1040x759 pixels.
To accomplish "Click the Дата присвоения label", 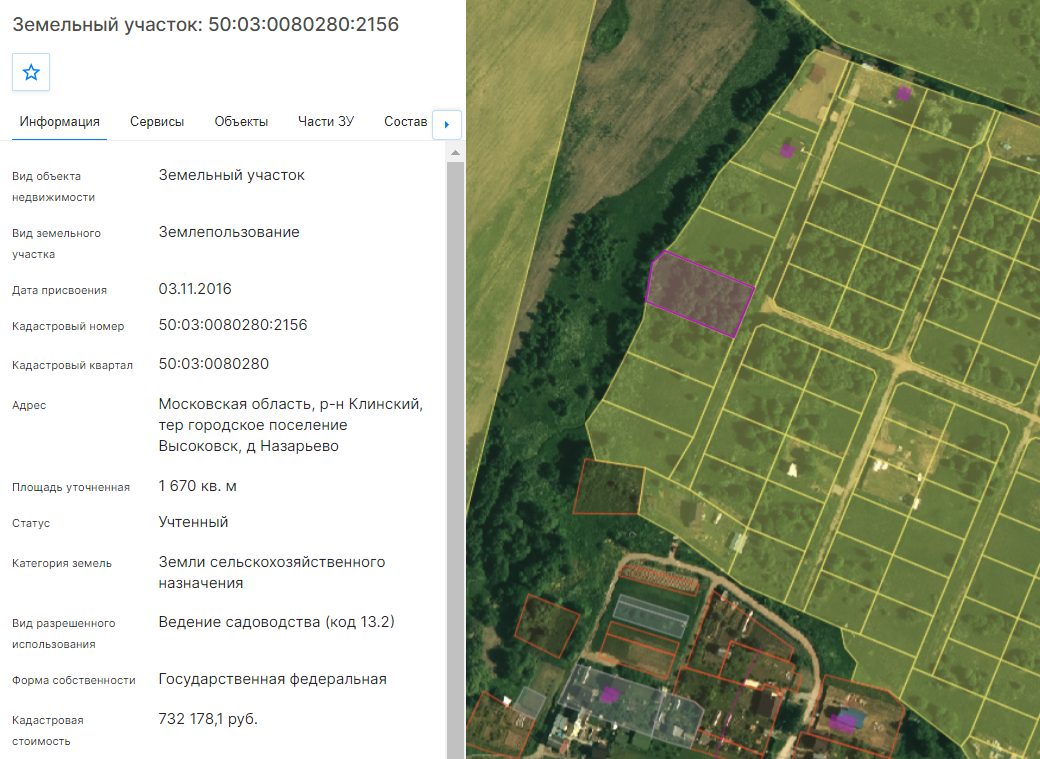I will click(x=59, y=290).
